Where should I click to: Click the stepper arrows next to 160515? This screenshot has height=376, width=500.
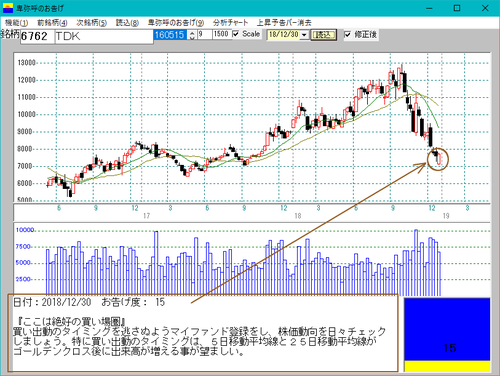coord(192,35)
